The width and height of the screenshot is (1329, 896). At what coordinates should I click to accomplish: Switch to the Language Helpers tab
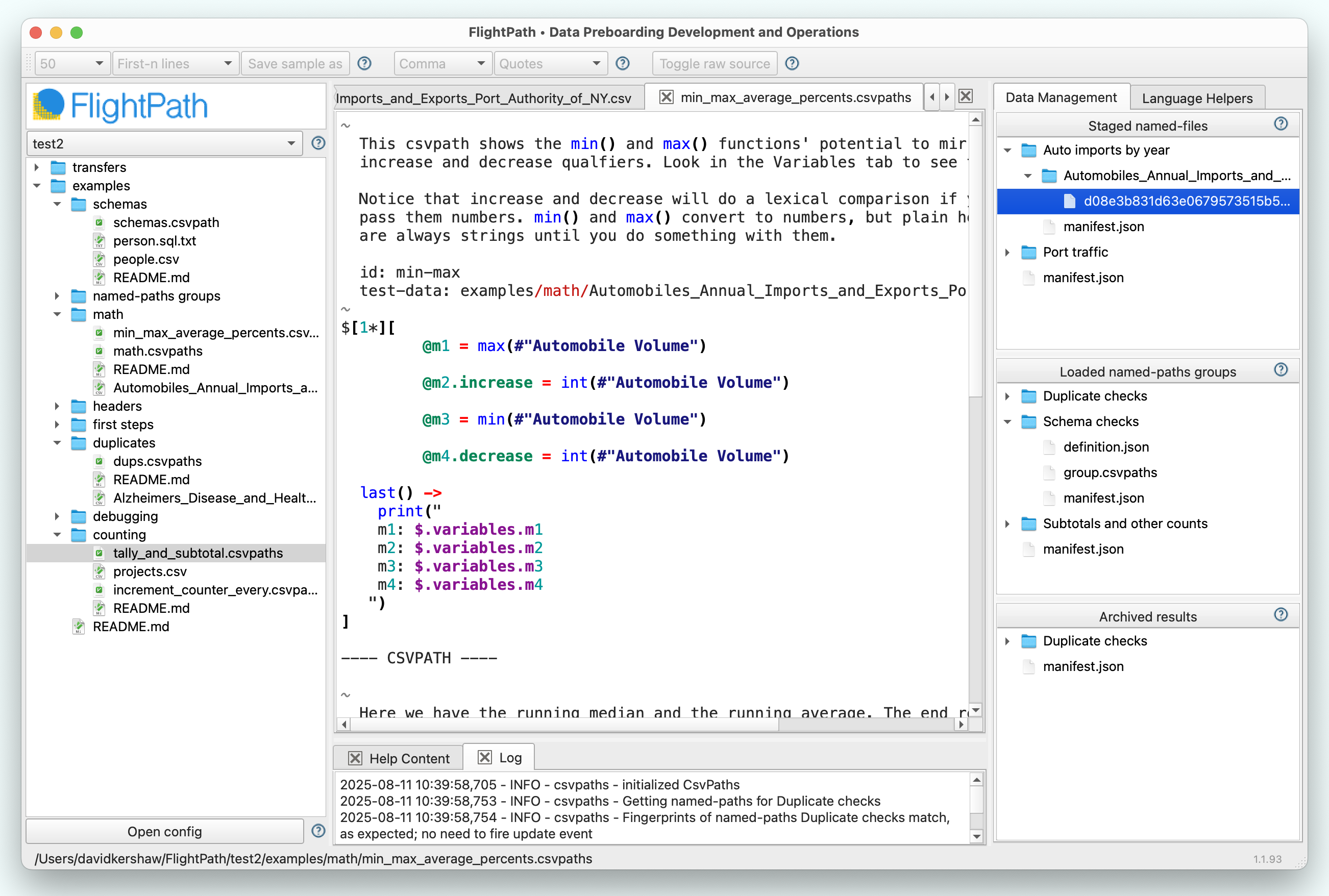[x=1197, y=98]
